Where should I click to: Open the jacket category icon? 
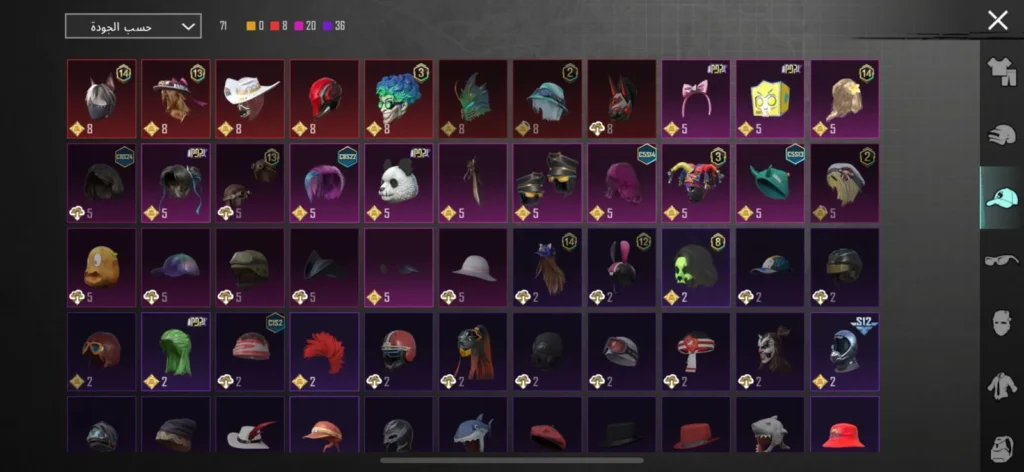(x=1001, y=385)
